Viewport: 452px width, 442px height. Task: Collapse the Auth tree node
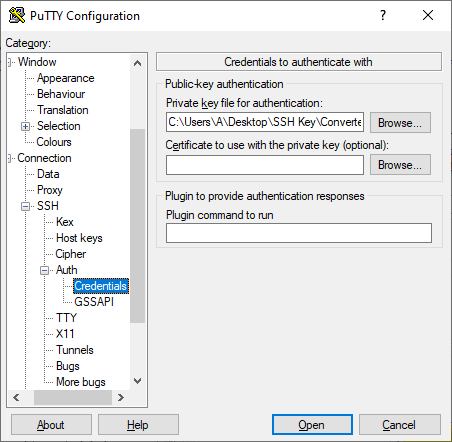44,270
